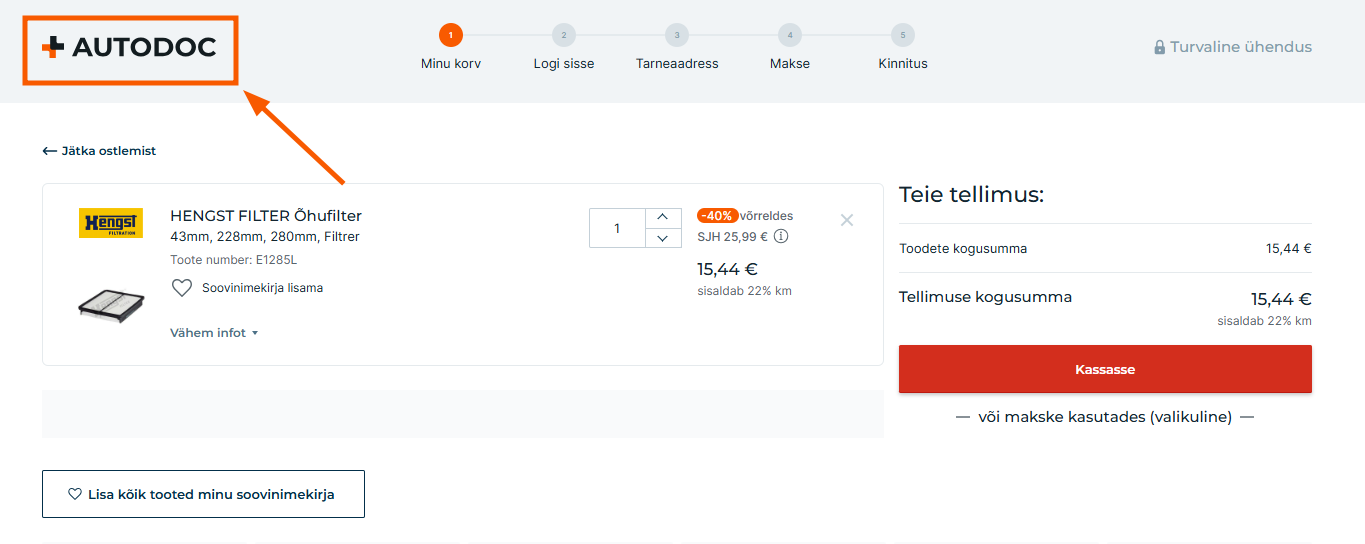Viewport: 1365px width, 544px height.
Task: Click the Minu korv step circle
Action: (451, 36)
